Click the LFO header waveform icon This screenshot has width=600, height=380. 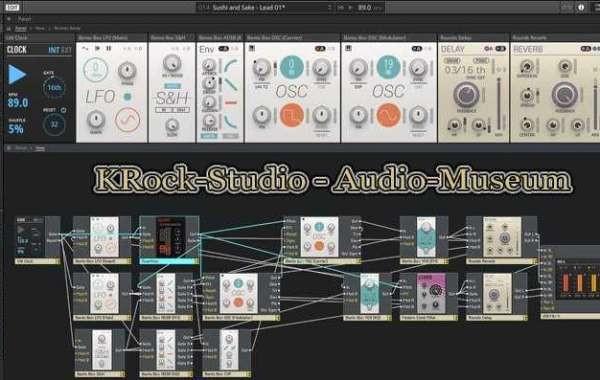click(x=85, y=49)
